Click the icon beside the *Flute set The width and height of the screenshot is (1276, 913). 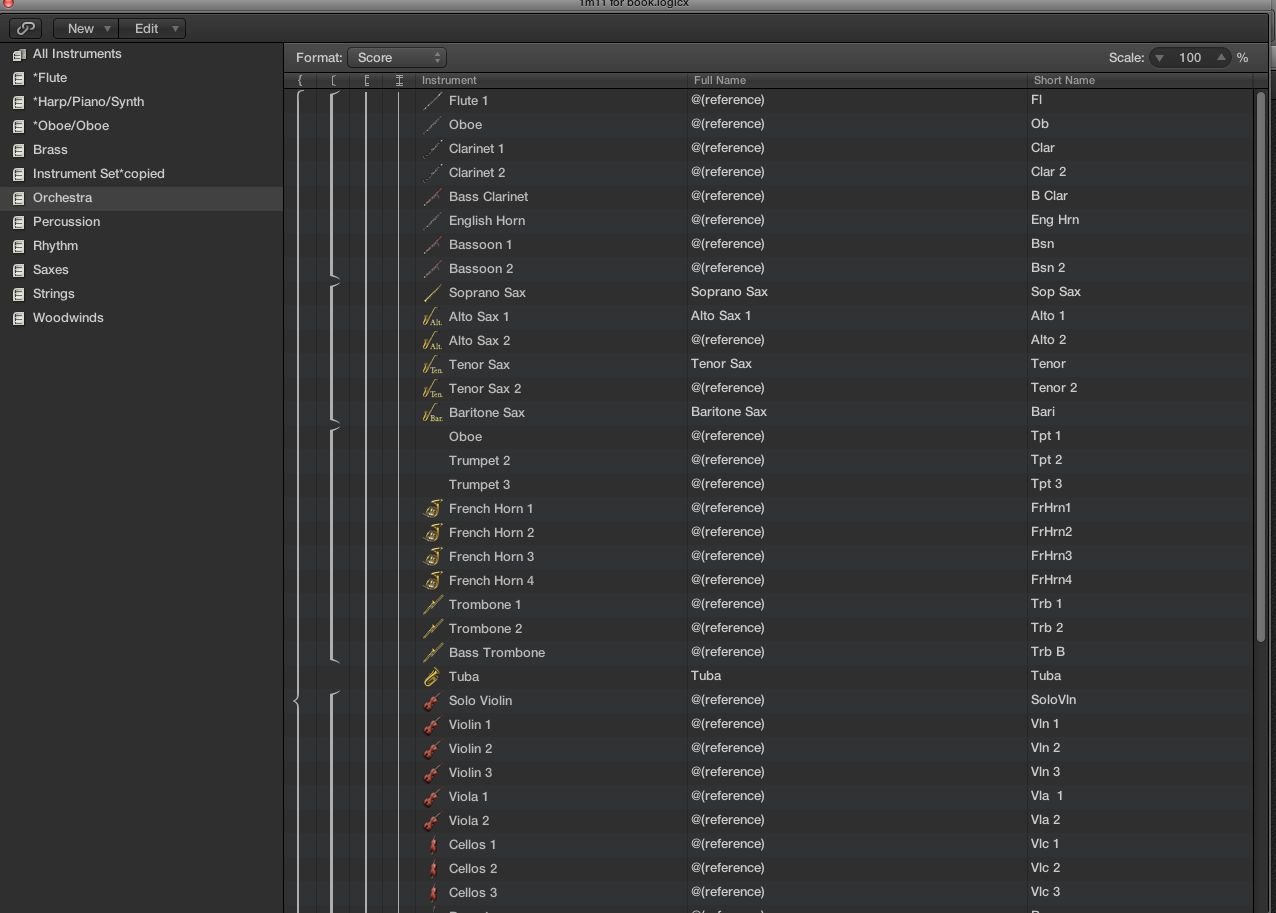(18, 78)
